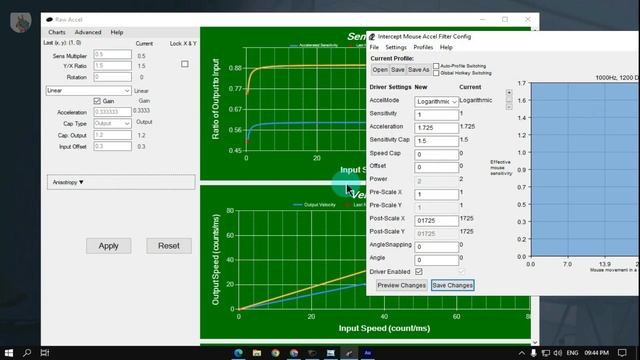
Task: Click the Sensitivity Cap input field
Action: pos(436,141)
